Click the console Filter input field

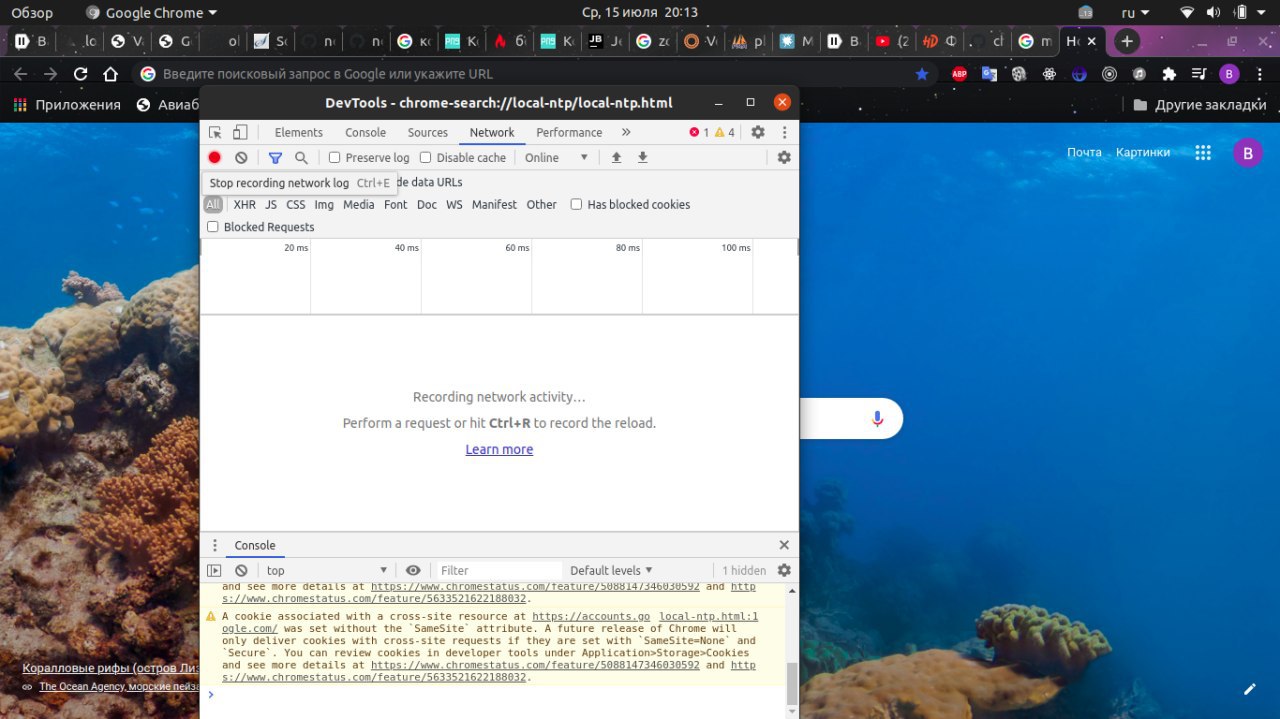click(499, 570)
